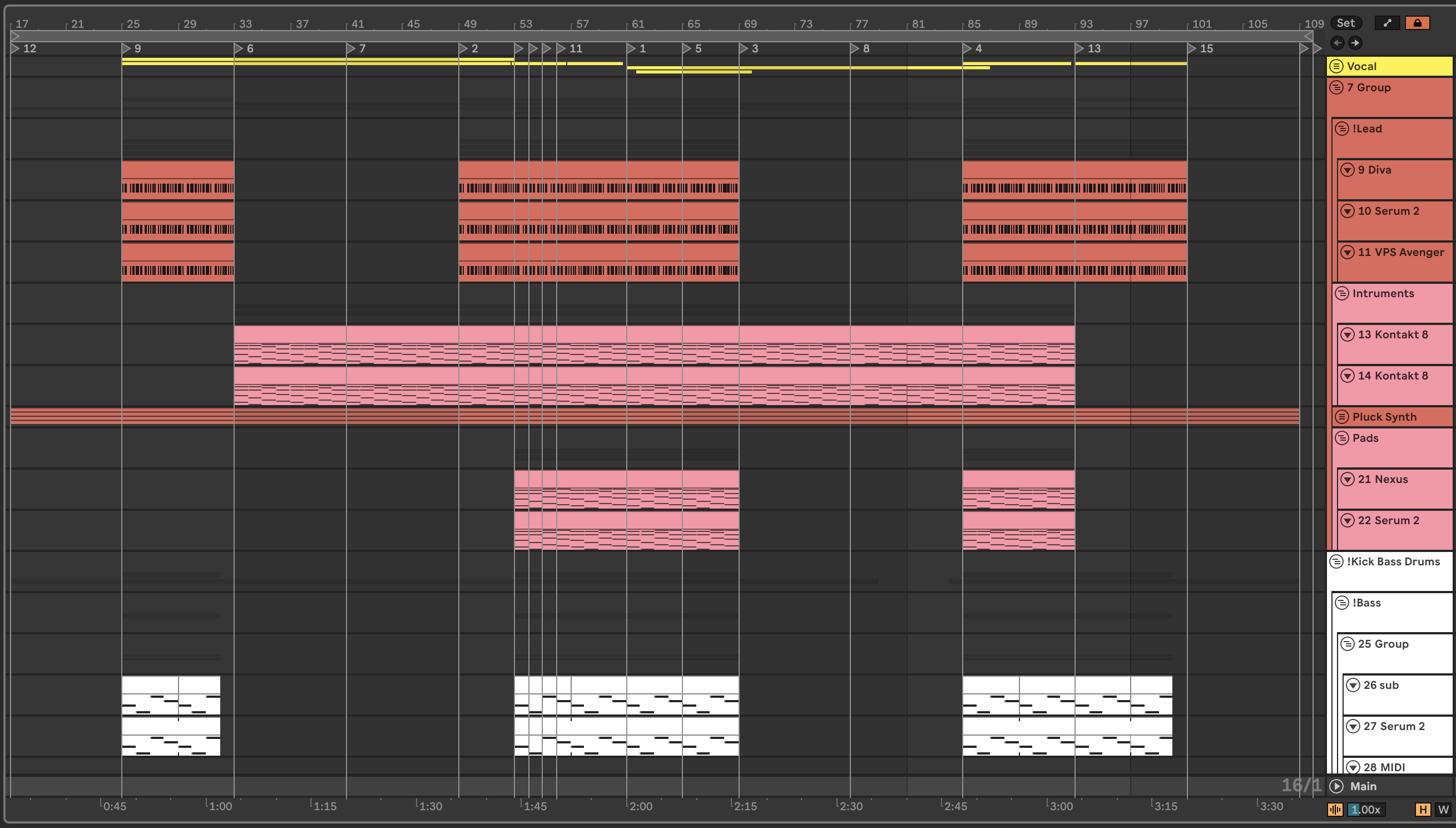Toggle the H optimize height button
Screen dimensions: 1456x828
tap(1423, 809)
